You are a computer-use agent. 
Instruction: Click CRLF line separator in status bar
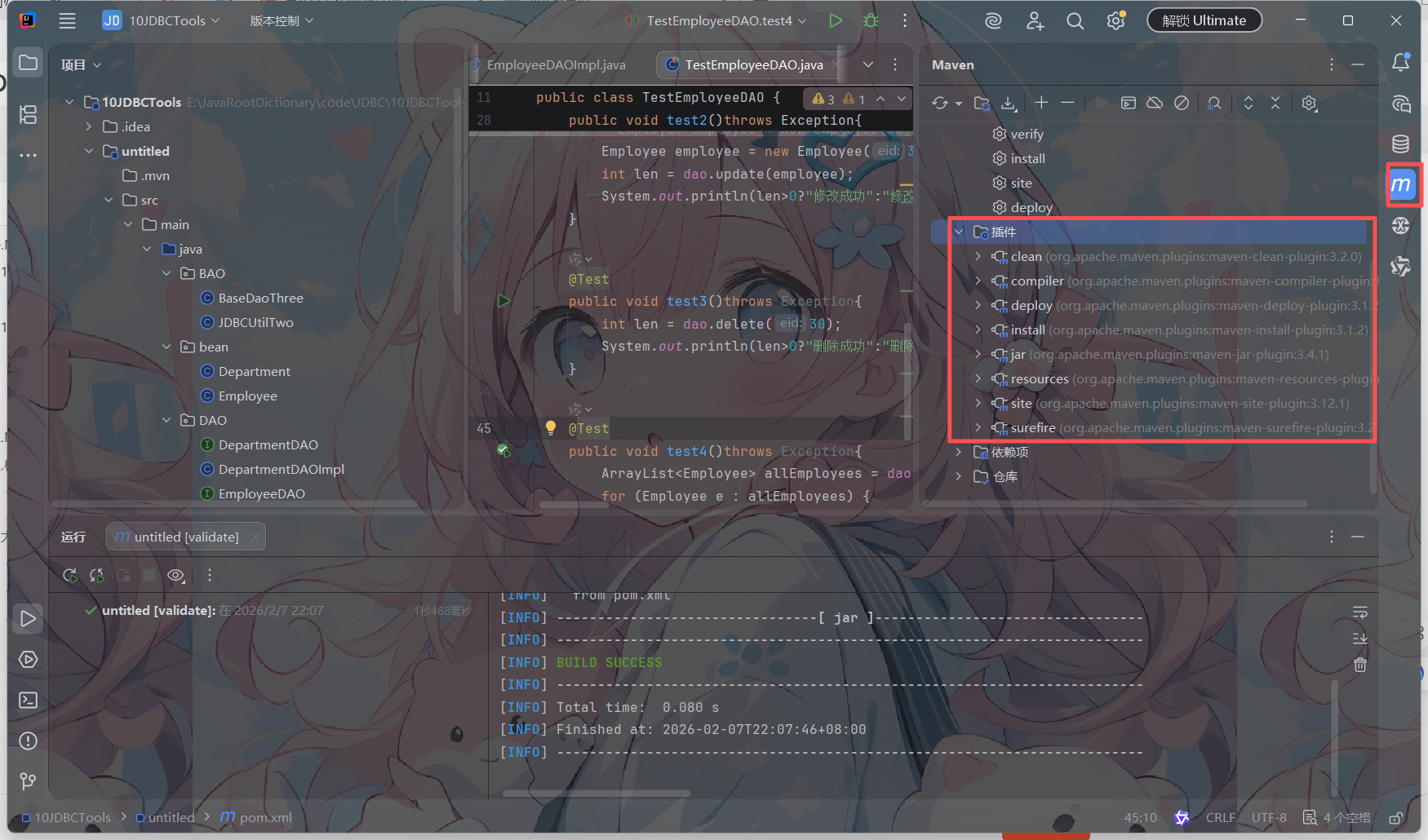pos(1221,818)
